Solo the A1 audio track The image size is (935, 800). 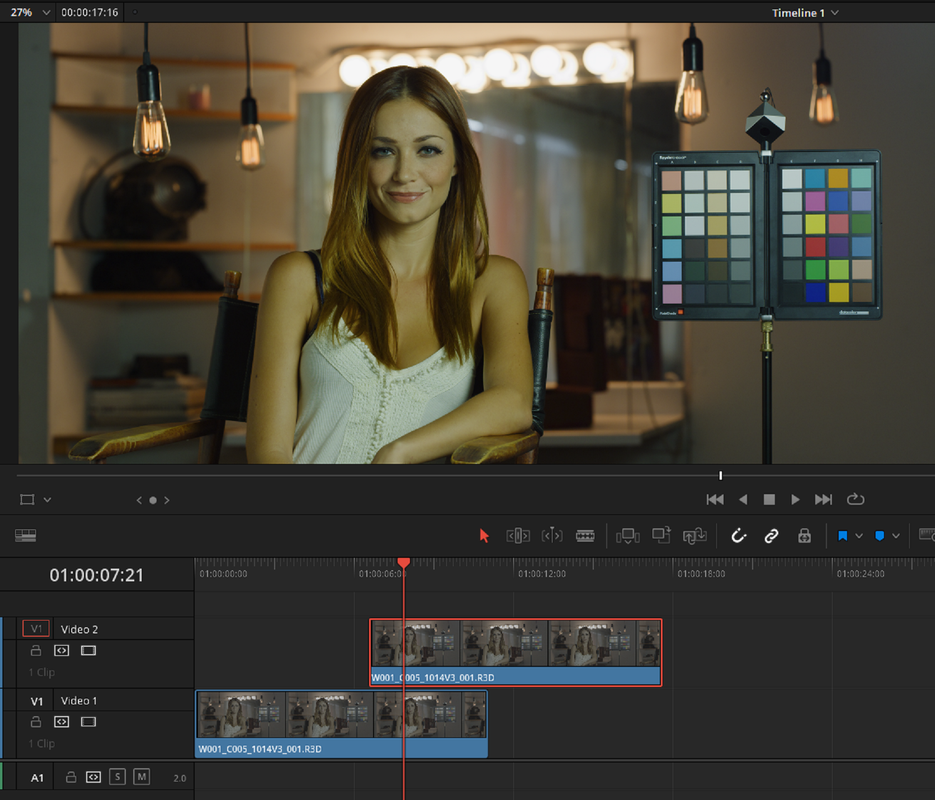117,777
